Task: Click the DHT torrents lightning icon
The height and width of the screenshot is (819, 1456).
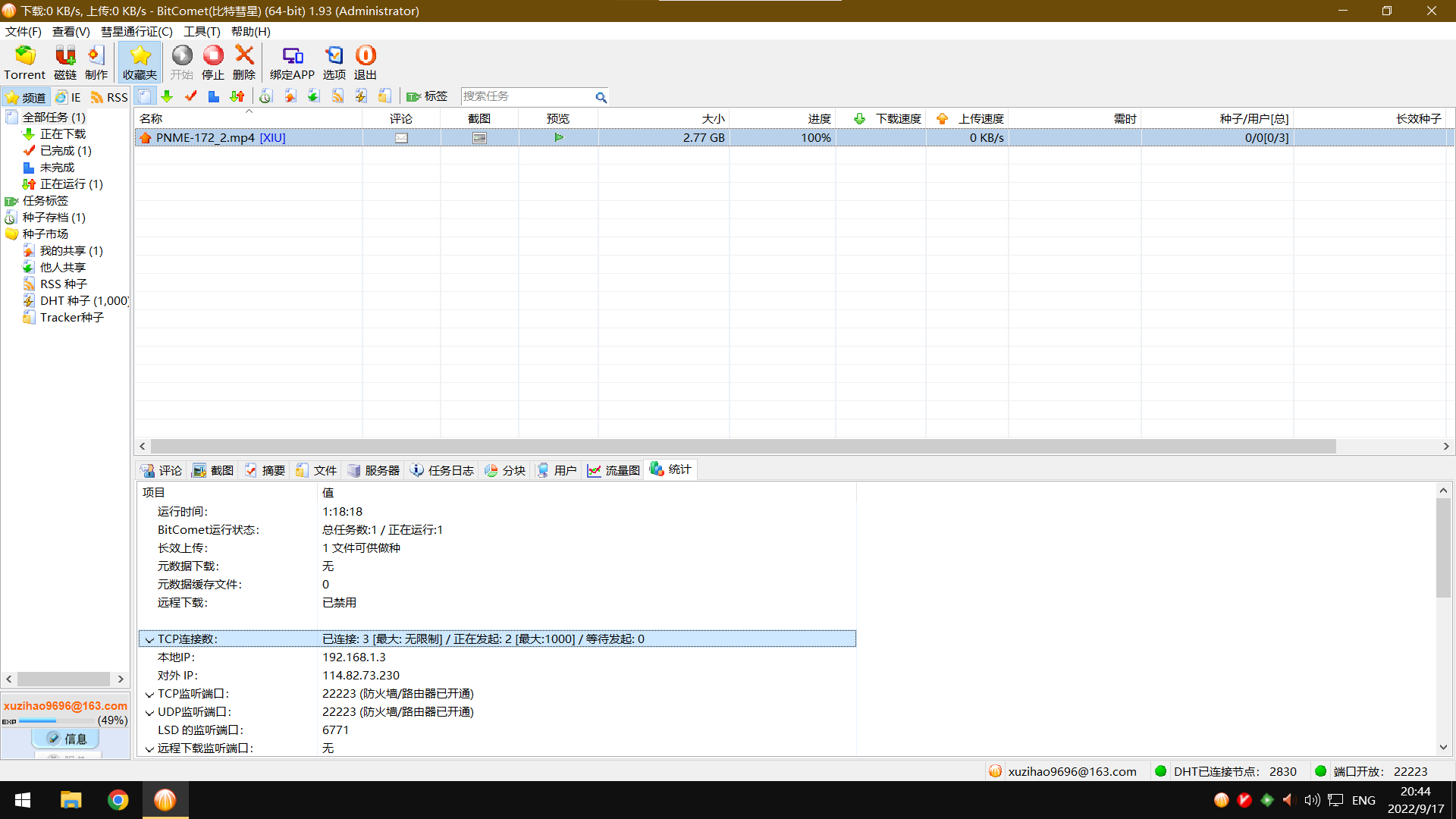Action: click(362, 96)
